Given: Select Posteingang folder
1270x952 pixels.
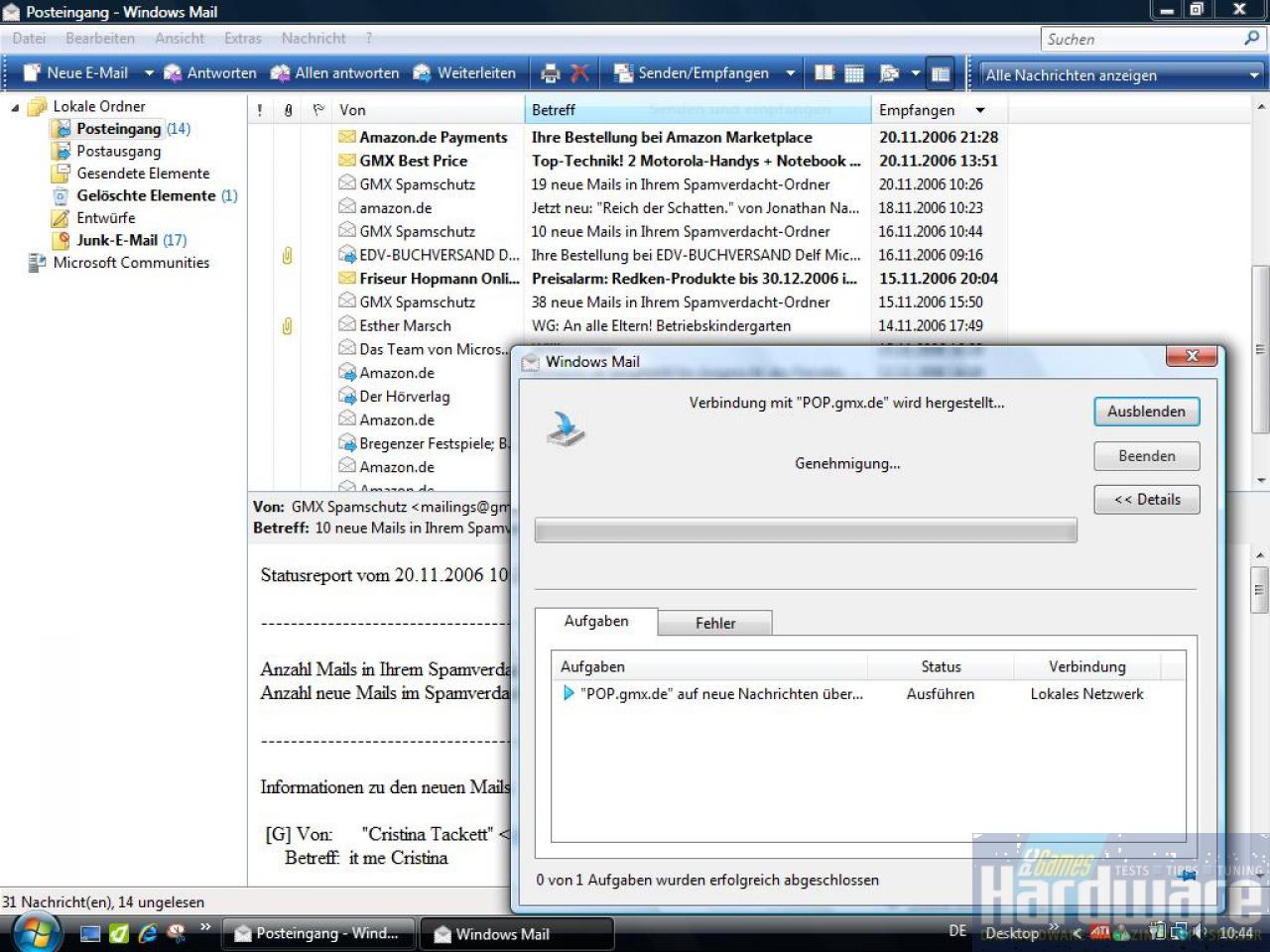Looking at the screenshot, I should tap(118, 129).
